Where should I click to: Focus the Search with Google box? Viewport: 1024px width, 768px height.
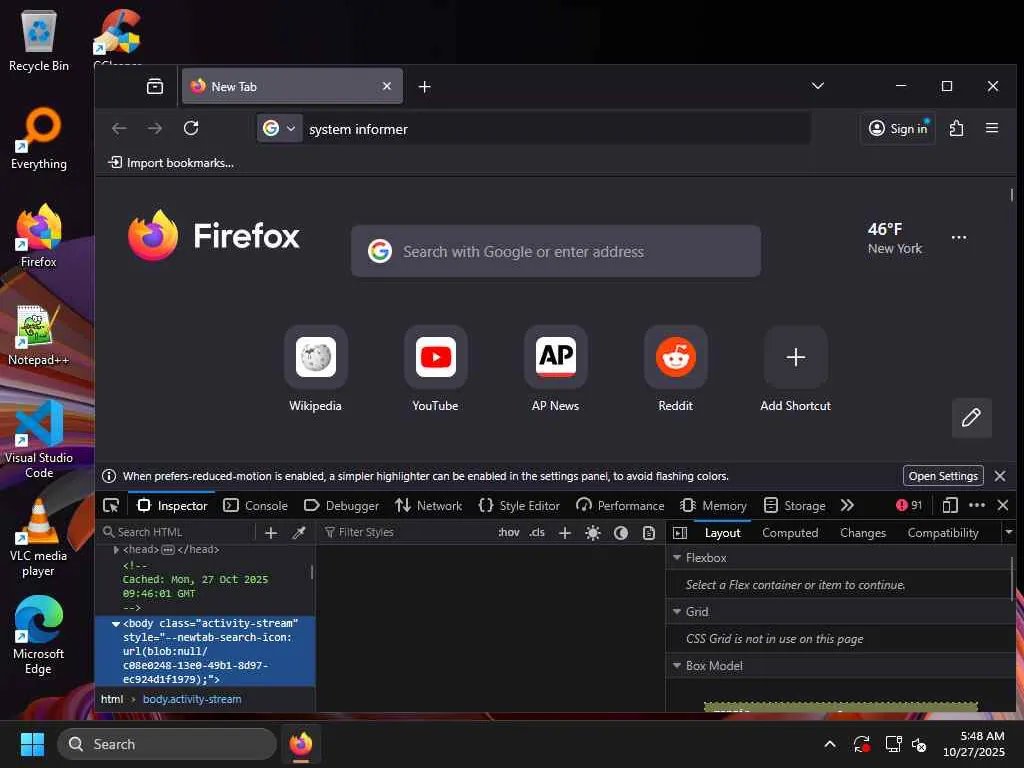[556, 251]
